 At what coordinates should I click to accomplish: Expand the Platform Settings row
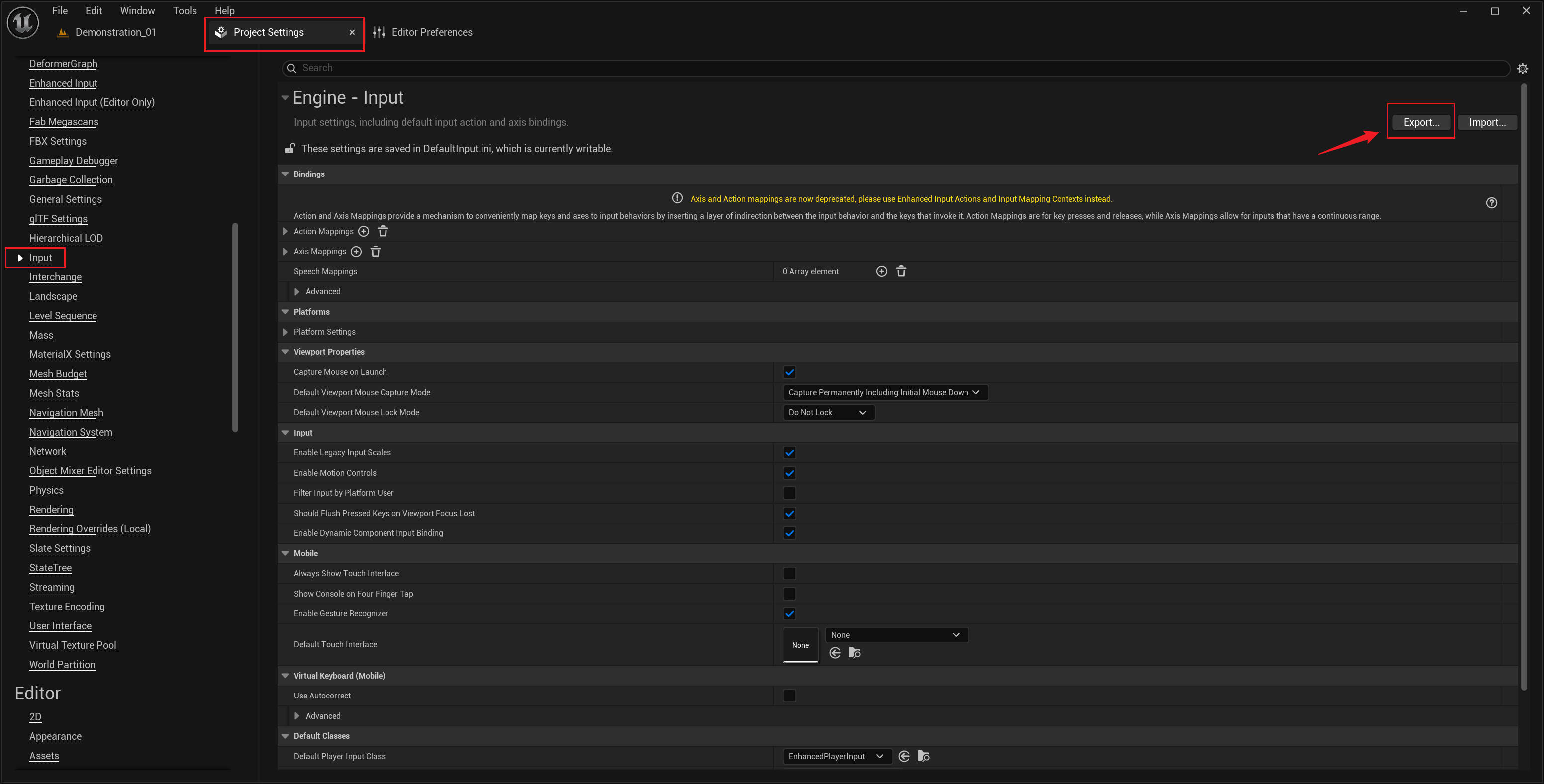tap(286, 332)
